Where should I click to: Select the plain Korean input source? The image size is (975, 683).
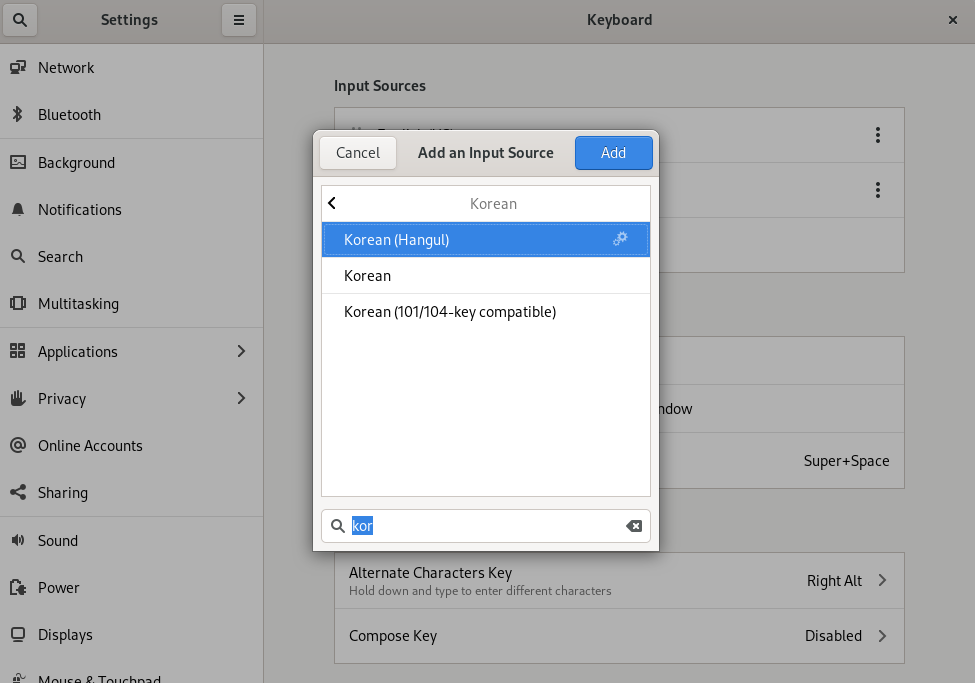[368, 276]
